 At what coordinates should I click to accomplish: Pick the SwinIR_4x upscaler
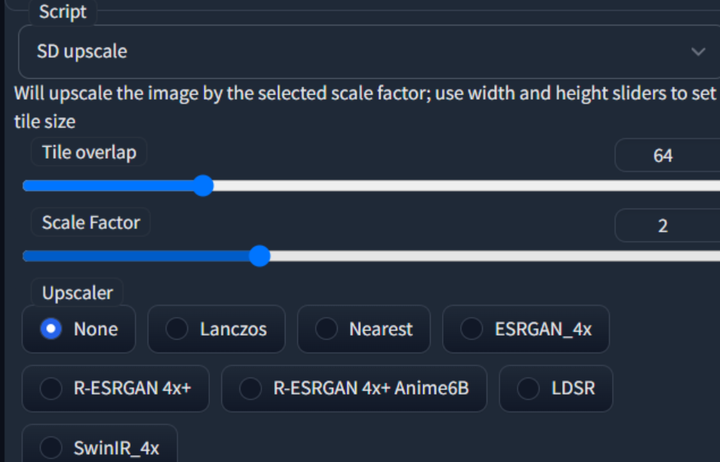point(51,447)
